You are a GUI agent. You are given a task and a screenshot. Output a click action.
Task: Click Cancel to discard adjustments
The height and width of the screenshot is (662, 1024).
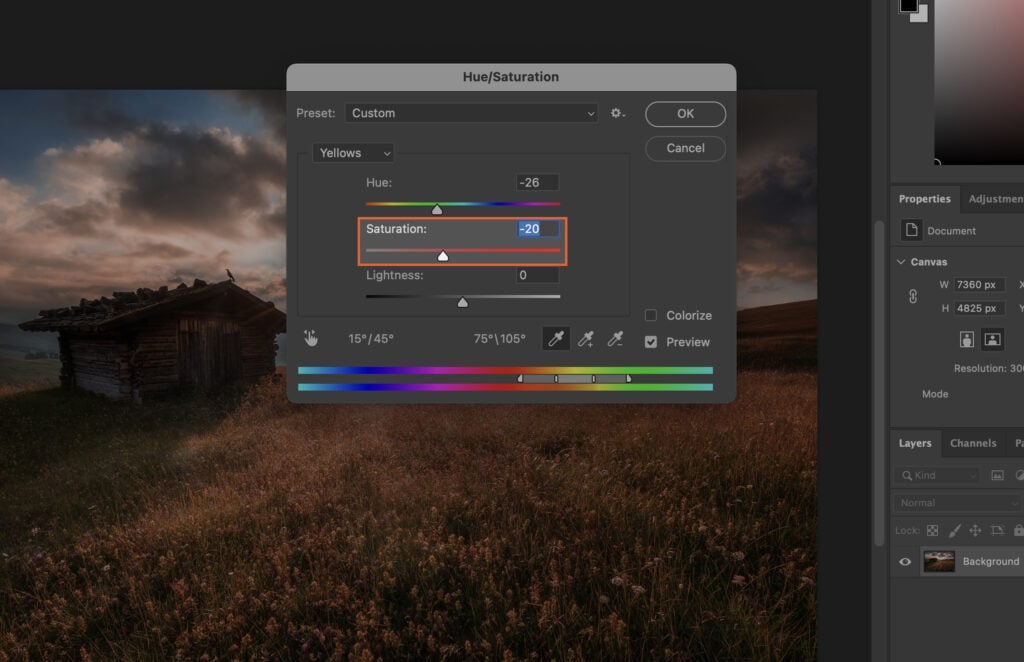(x=685, y=148)
